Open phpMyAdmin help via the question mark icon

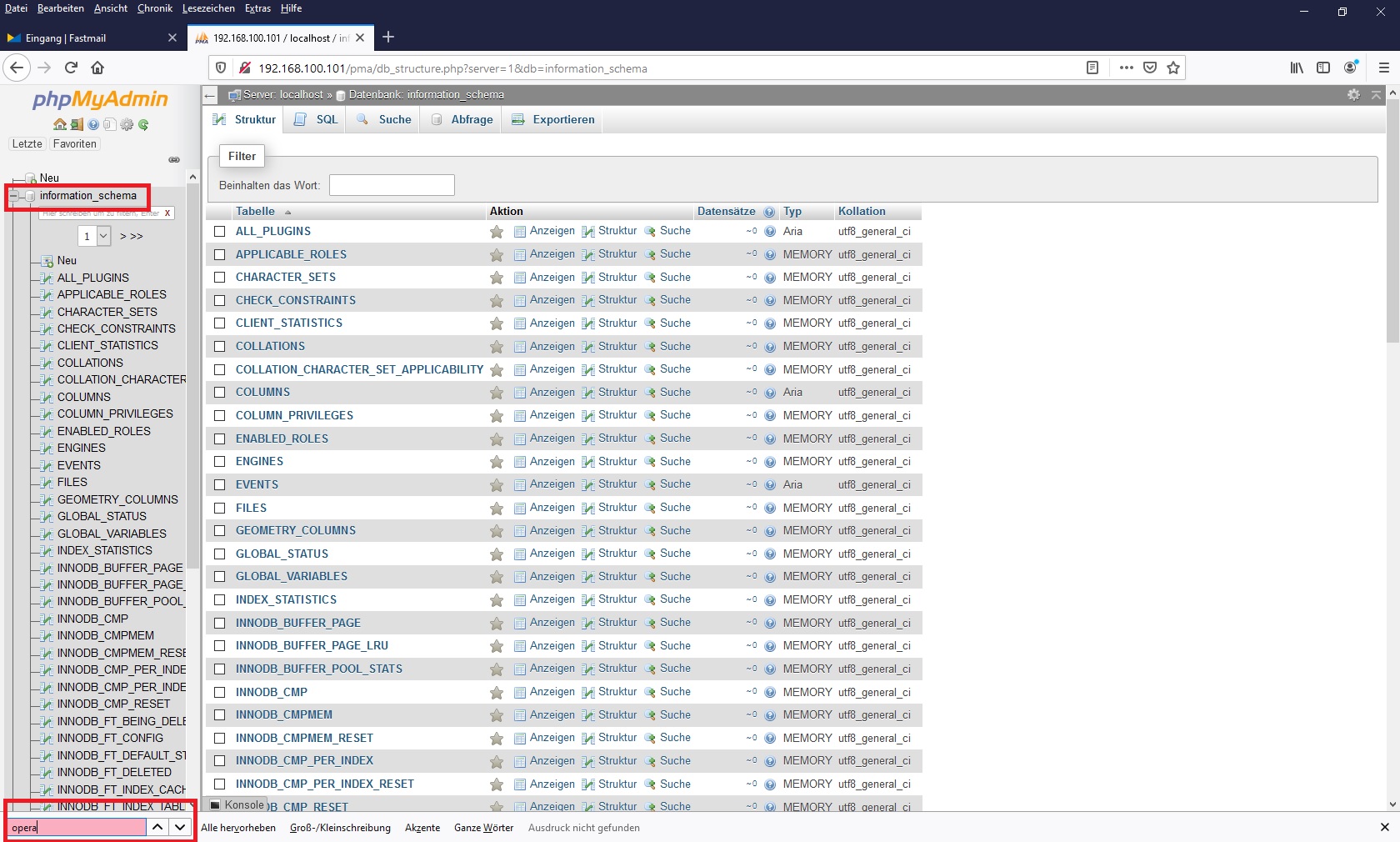[x=92, y=125]
